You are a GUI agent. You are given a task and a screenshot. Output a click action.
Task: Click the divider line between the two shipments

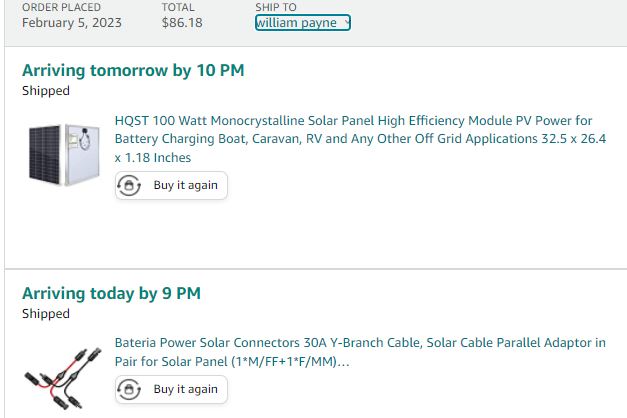316,269
